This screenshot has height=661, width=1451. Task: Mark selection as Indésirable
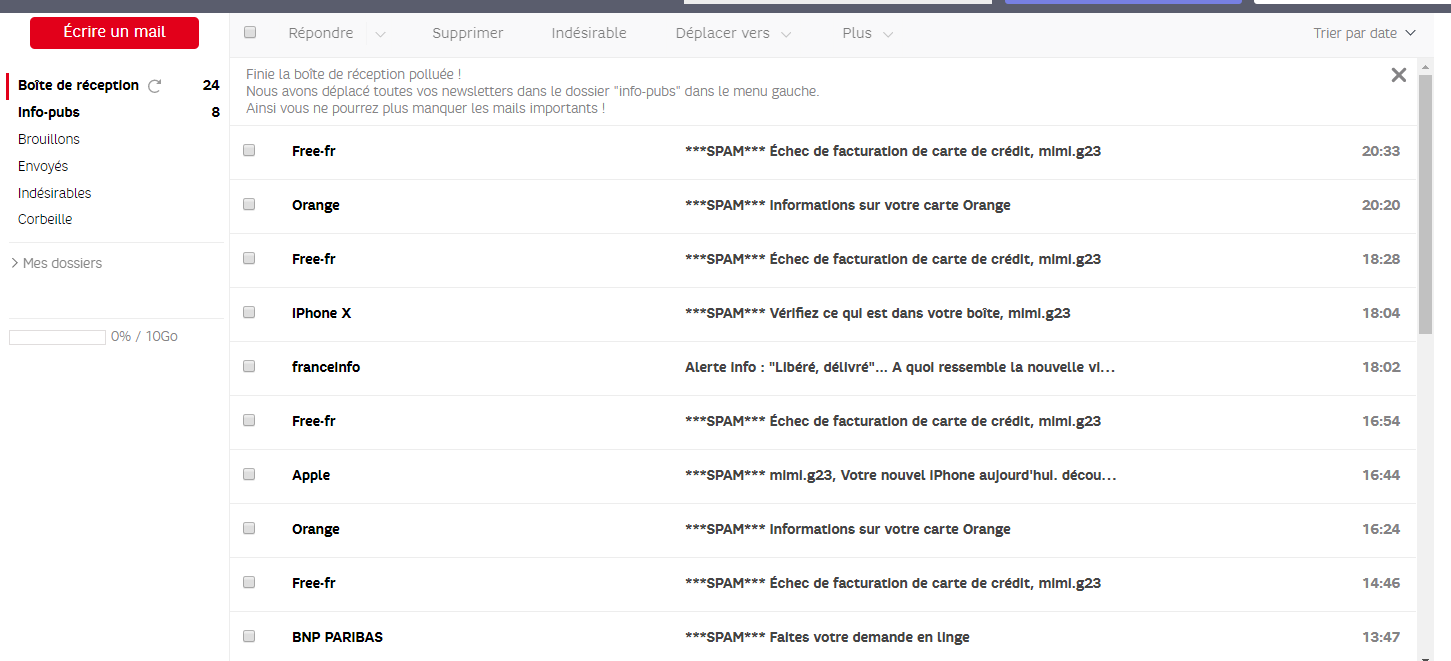[589, 33]
